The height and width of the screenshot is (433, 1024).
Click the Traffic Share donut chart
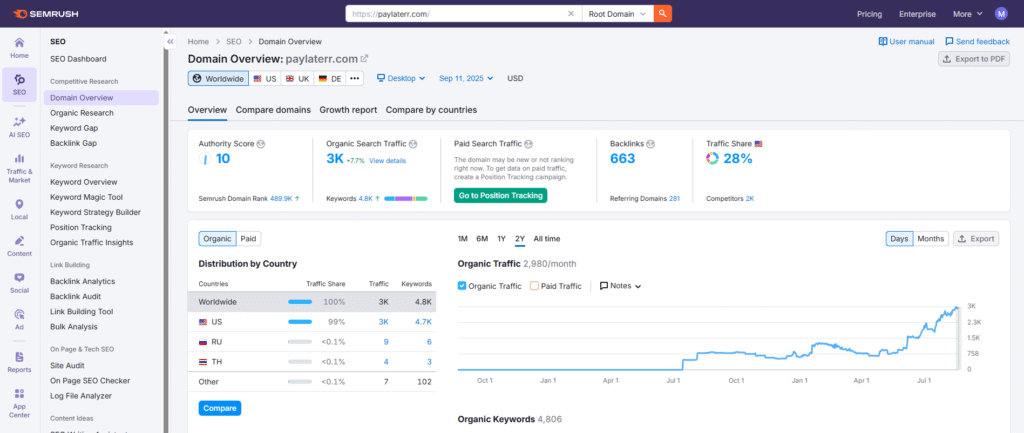712,158
